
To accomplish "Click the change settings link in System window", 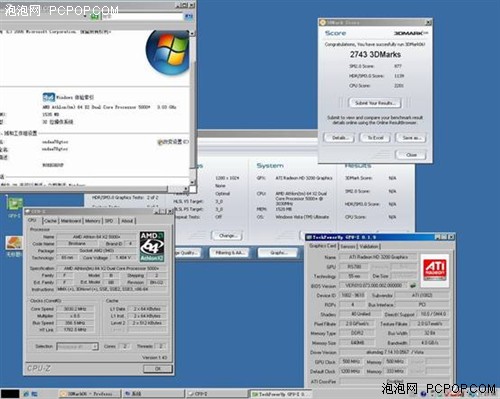I will (173, 142).
